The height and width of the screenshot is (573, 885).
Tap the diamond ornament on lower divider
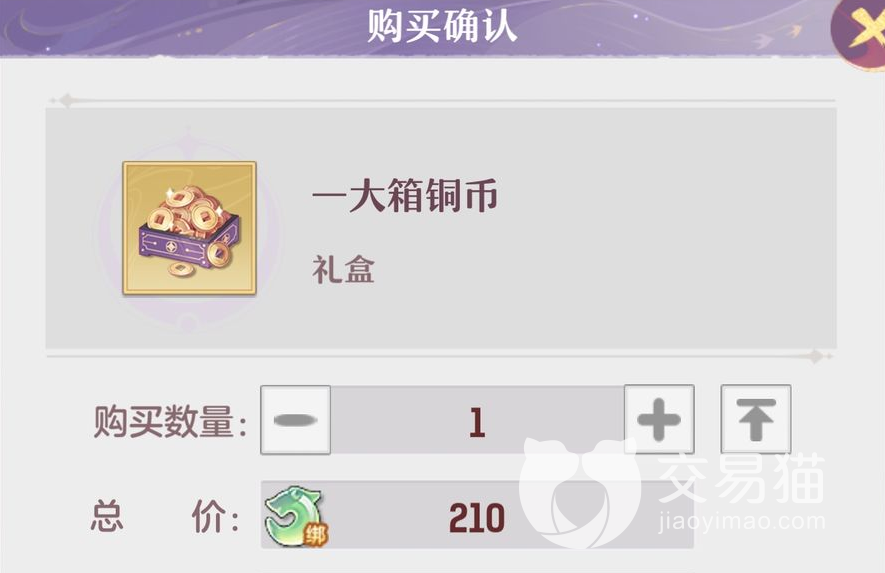point(815,356)
